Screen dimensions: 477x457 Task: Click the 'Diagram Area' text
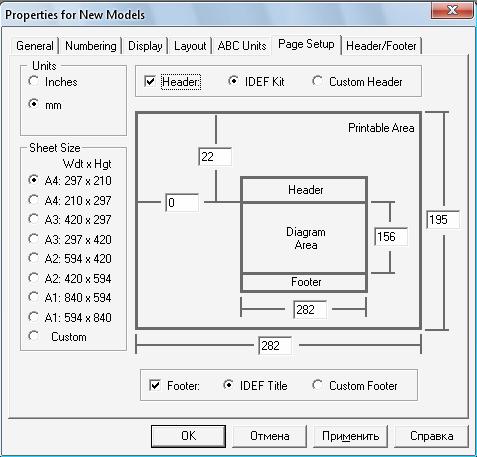click(x=306, y=238)
